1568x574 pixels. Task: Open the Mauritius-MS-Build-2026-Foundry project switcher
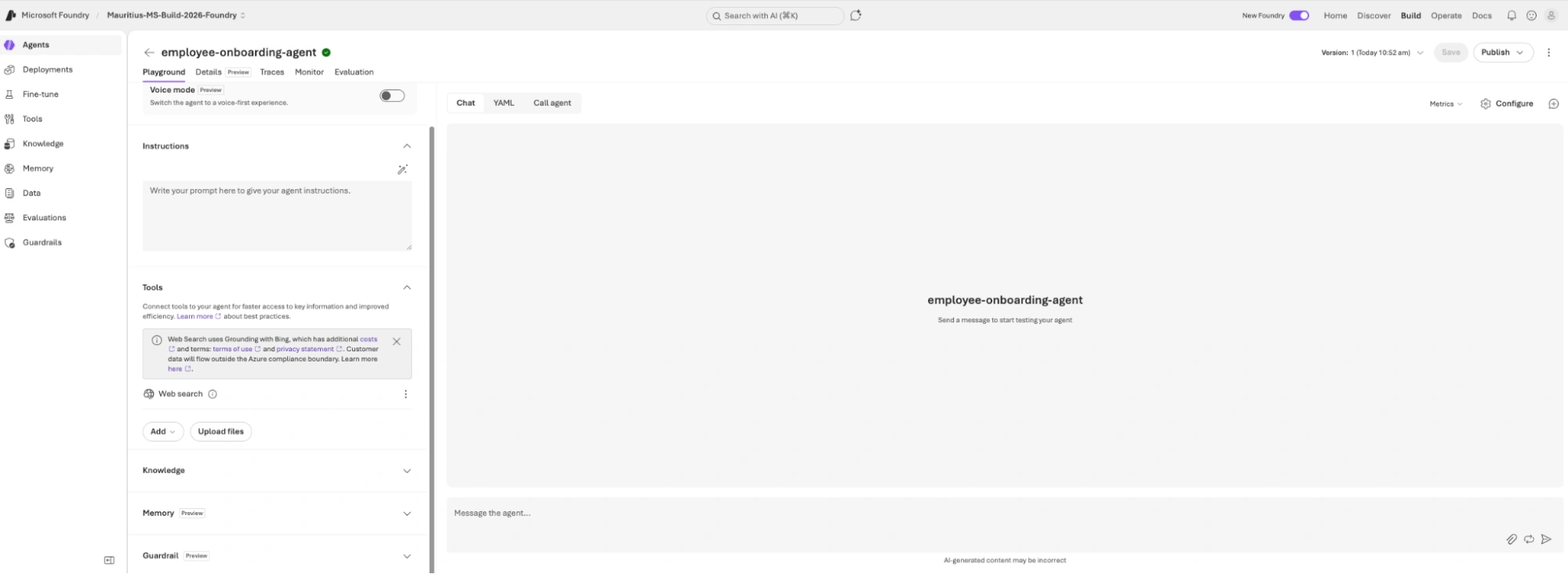pos(176,16)
